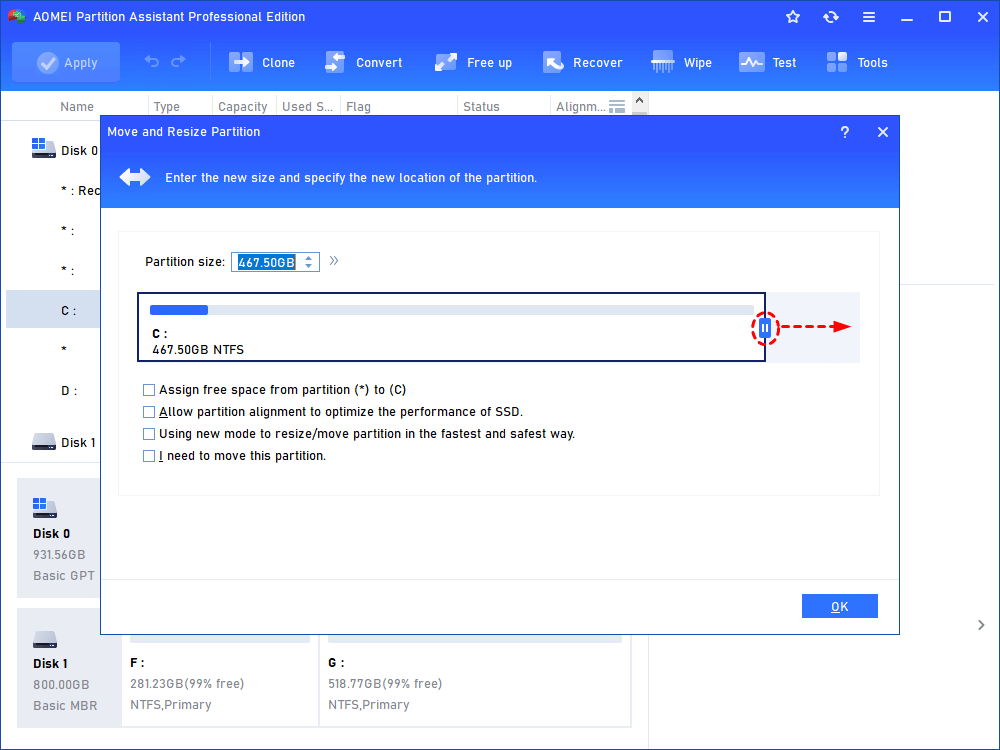Viewport: 1000px width, 750px height.
Task: Open the Recover tool
Action: [x=583, y=62]
